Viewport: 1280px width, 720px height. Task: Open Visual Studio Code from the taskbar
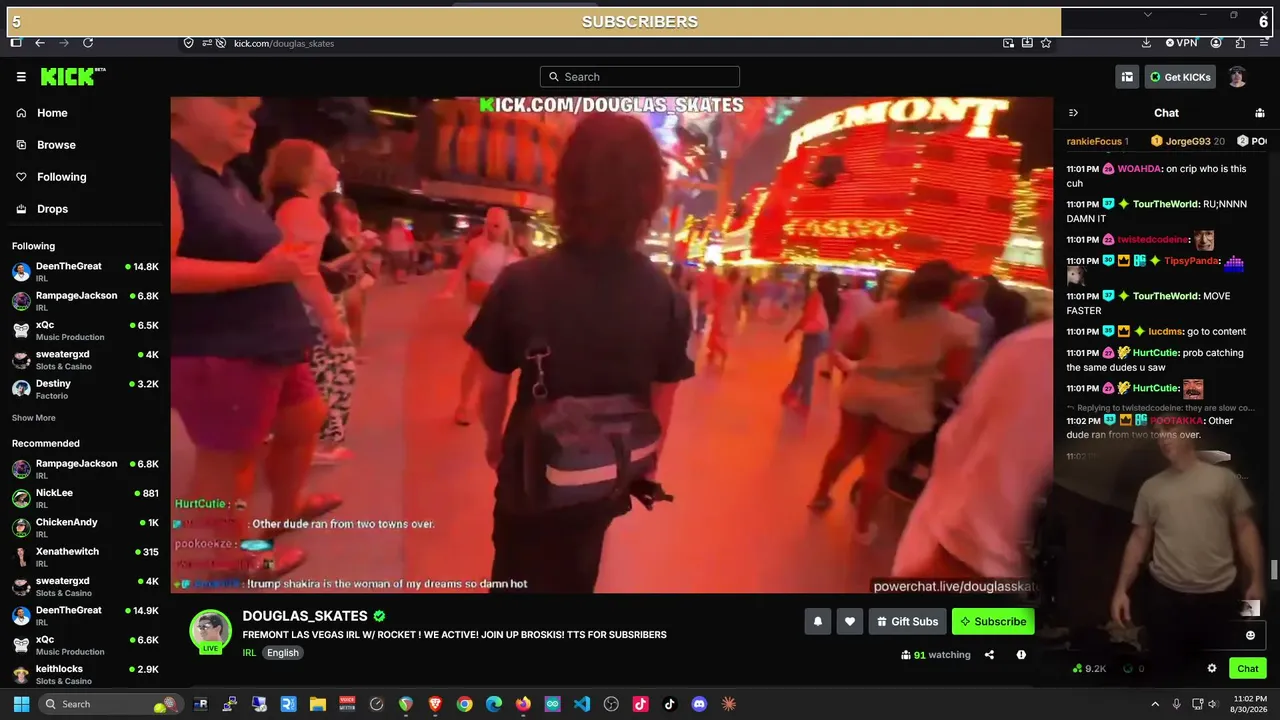[x=582, y=704]
